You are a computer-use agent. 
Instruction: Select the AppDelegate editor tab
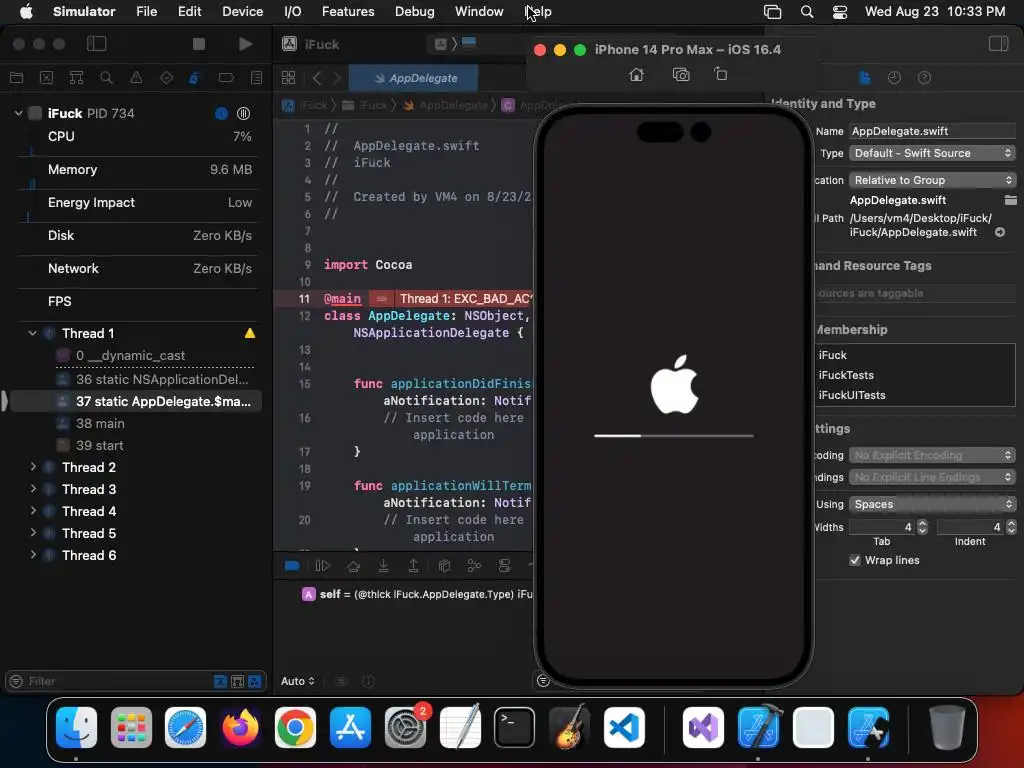[414, 78]
